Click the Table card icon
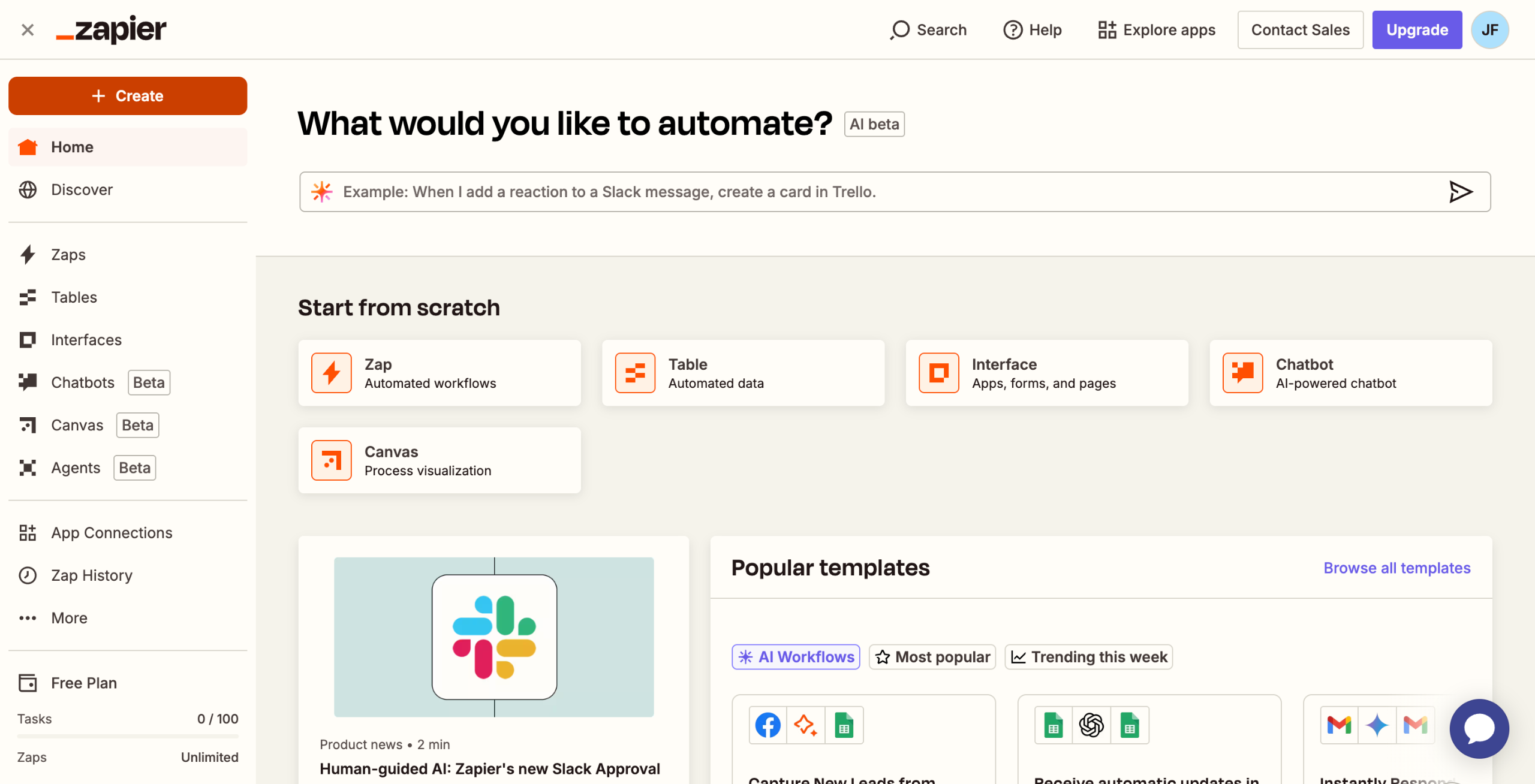Viewport: 1535px width, 784px height. tap(635, 373)
